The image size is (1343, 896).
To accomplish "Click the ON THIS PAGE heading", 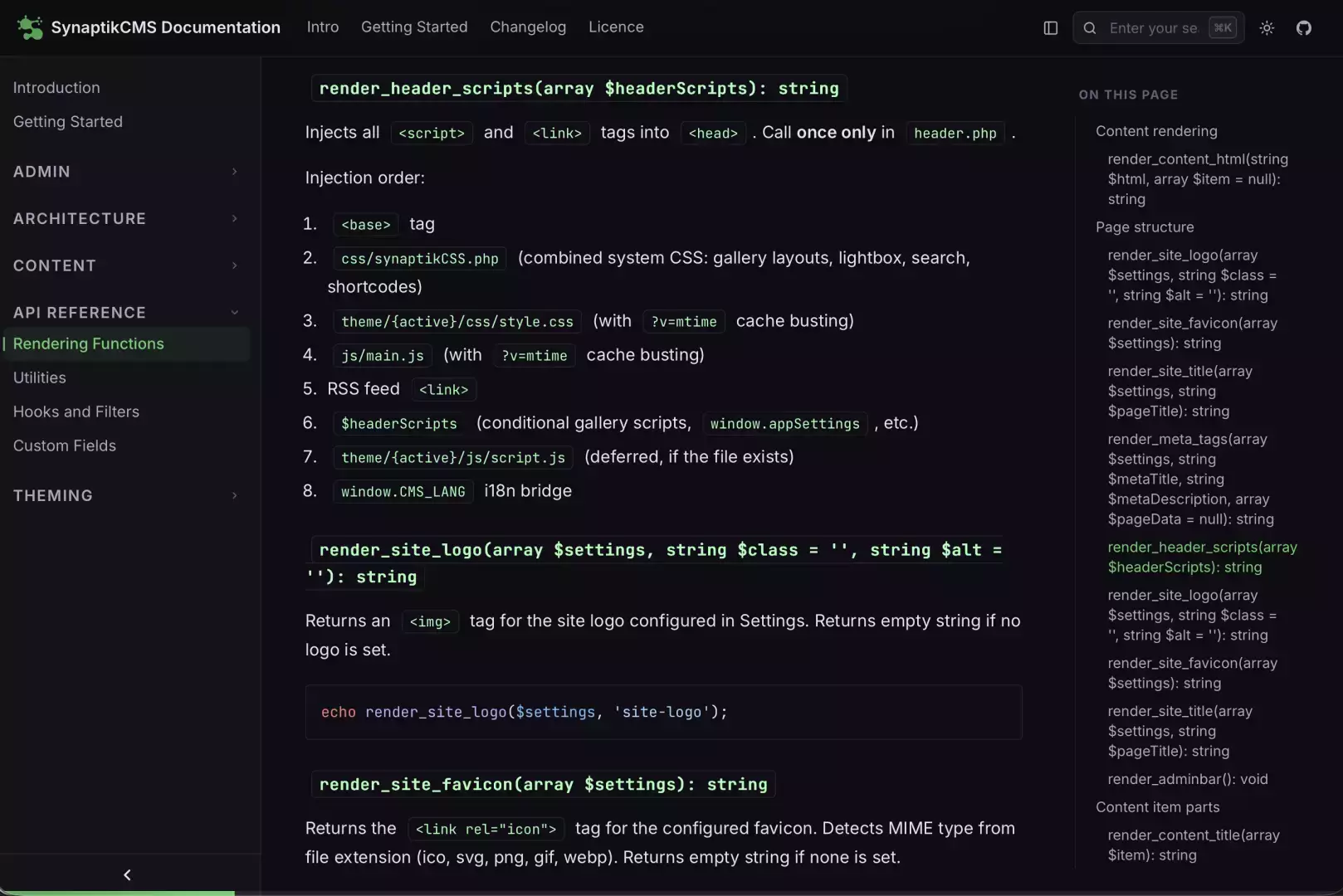I will tap(1128, 95).
